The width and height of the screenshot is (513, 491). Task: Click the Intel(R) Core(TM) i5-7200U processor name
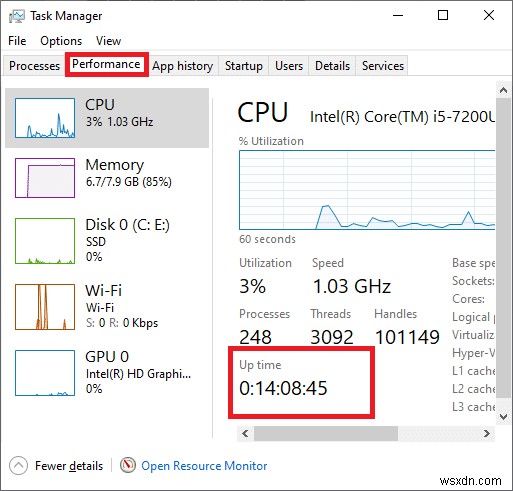[x=402, y=117]
